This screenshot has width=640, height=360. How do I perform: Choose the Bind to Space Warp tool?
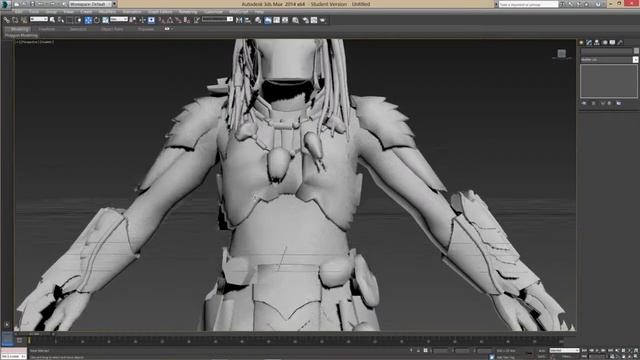(24, 20)
